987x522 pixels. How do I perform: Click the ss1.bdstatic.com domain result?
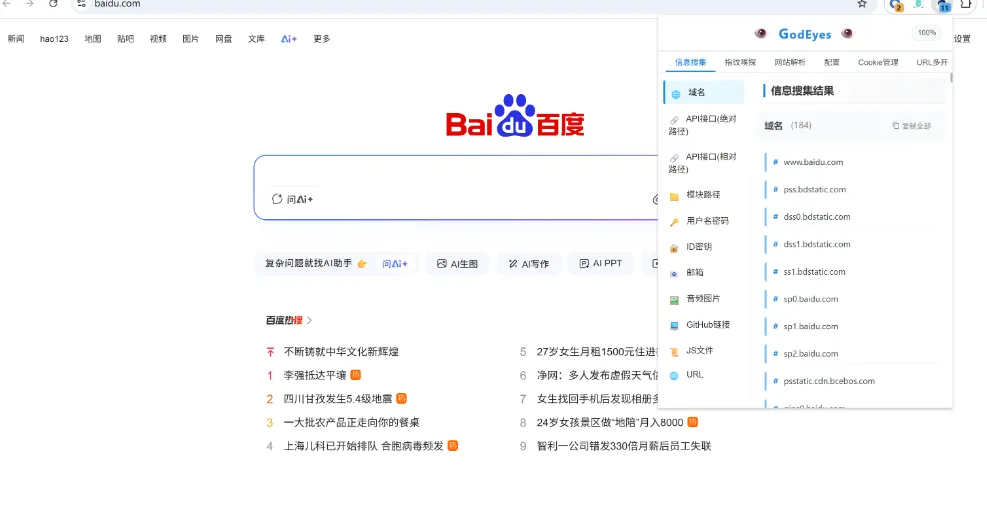click(x=814, y=272)
